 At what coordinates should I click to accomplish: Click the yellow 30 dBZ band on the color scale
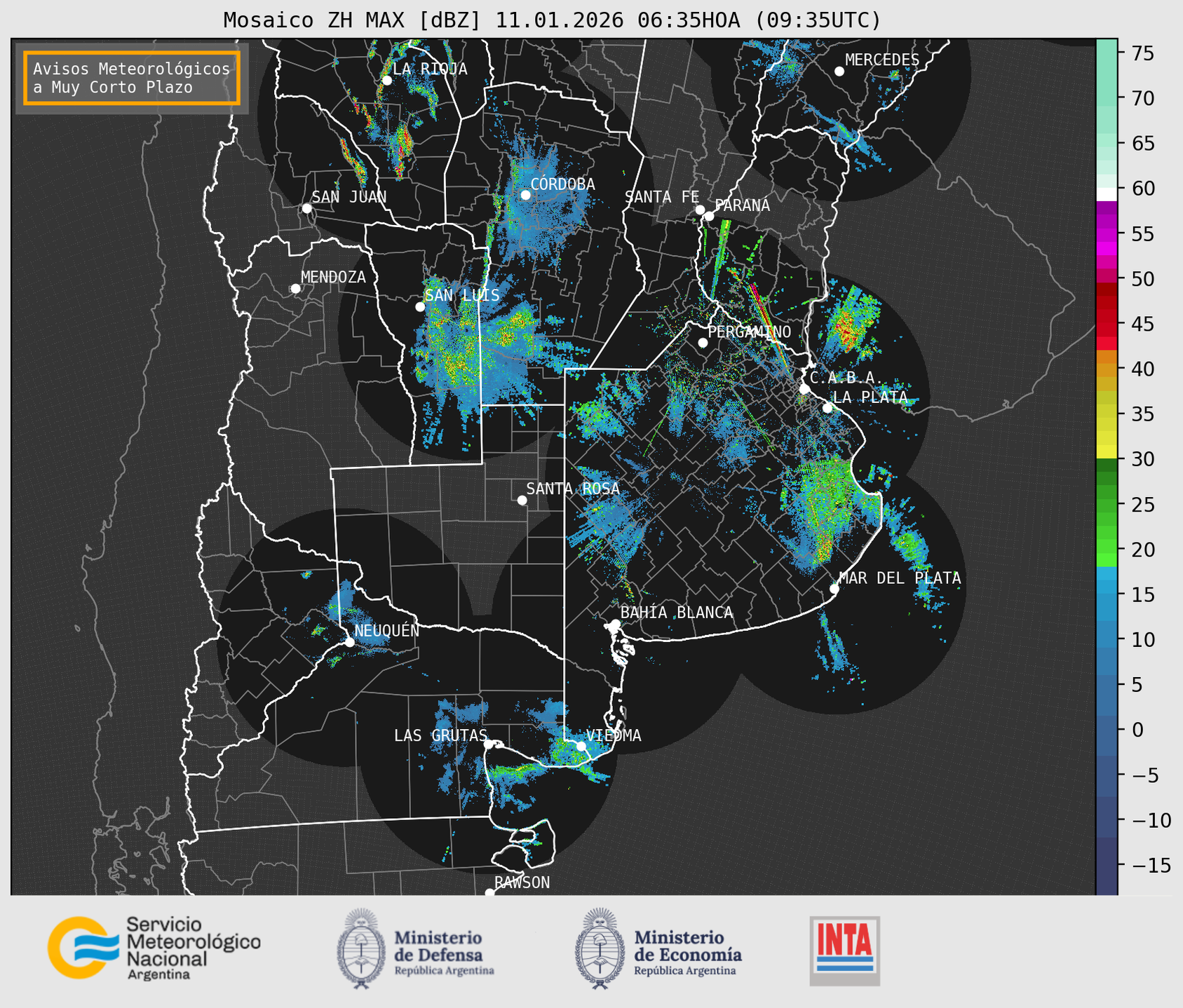click(x=1106, y=453)
